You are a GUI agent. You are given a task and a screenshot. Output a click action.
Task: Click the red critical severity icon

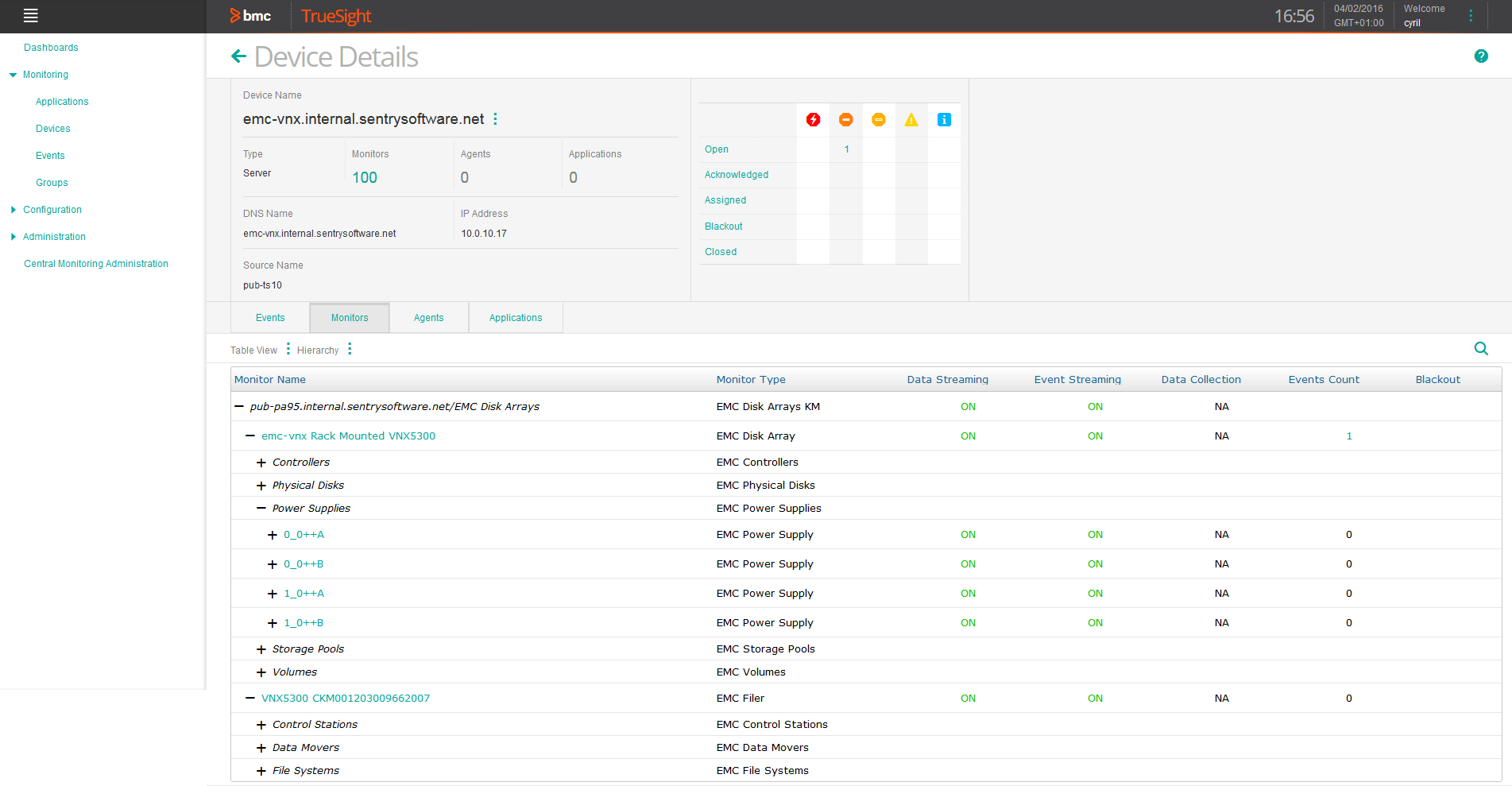pos(813,119)
